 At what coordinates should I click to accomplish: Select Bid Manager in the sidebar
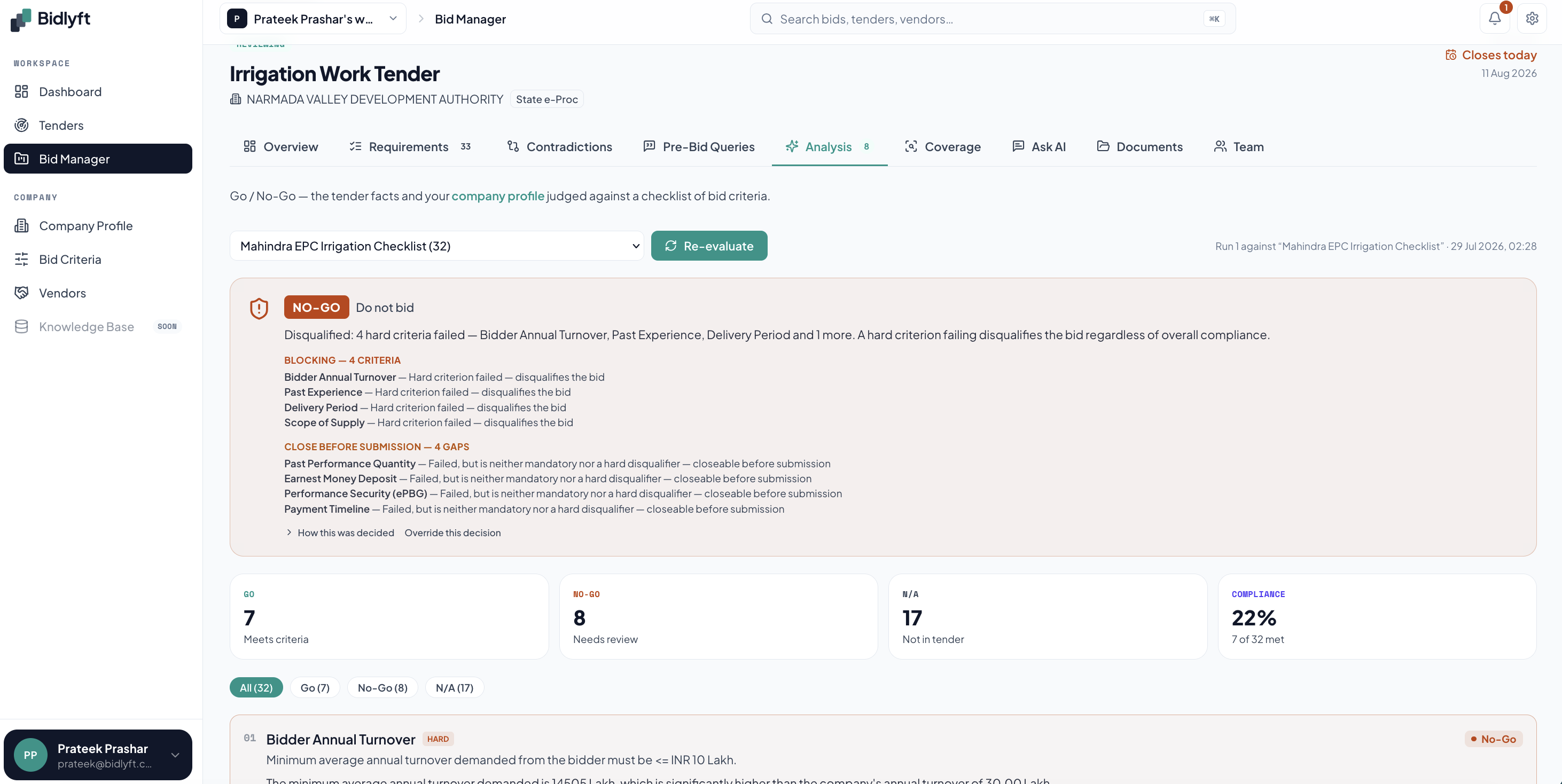pos(98,159)
